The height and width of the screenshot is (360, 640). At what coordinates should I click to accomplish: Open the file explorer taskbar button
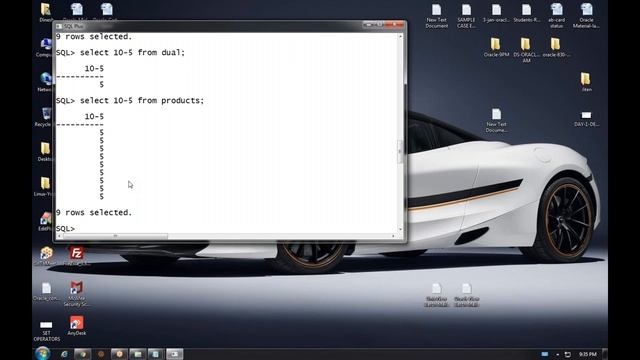pyautogui.click(x=138, y=354)
